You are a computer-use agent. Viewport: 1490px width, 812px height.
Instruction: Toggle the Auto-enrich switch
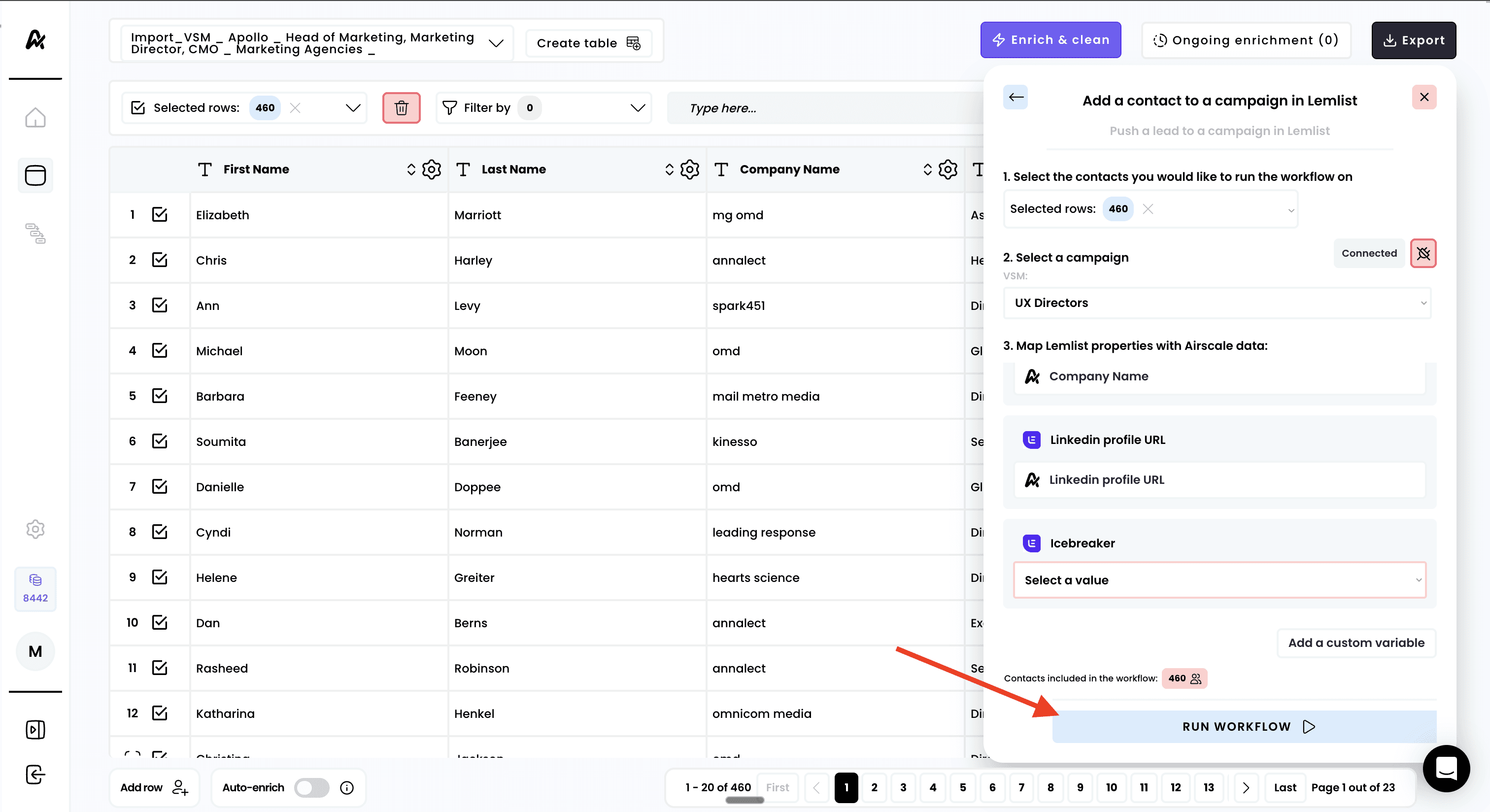point(312,787)
